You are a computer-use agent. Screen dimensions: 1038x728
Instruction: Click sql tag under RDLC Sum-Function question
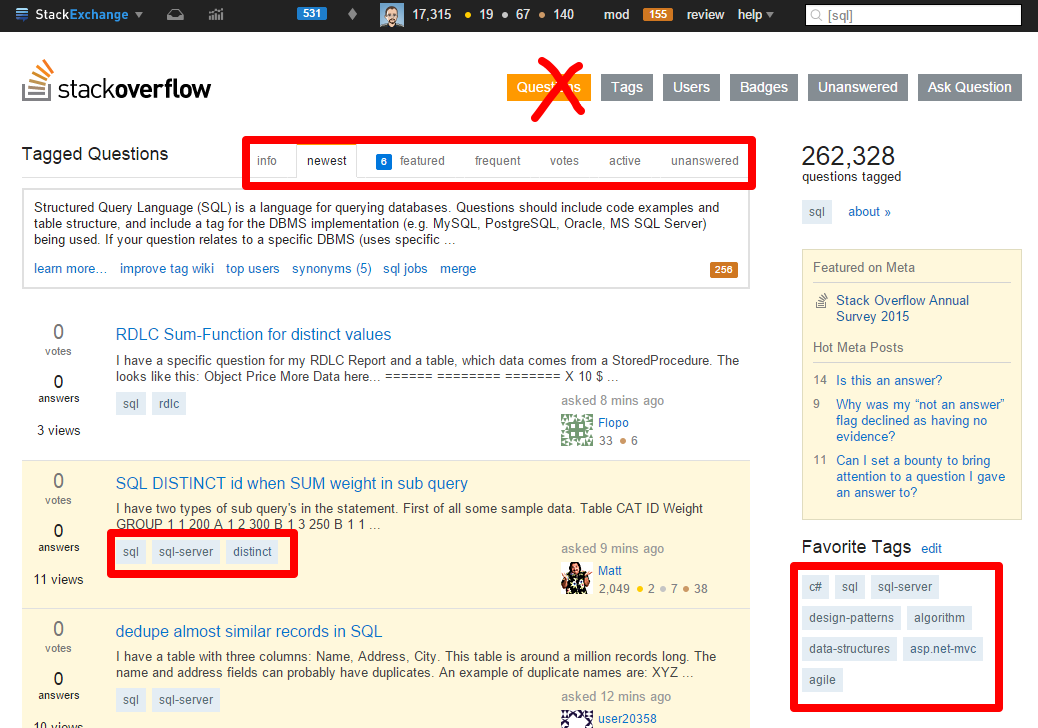(x=131, y=404)
